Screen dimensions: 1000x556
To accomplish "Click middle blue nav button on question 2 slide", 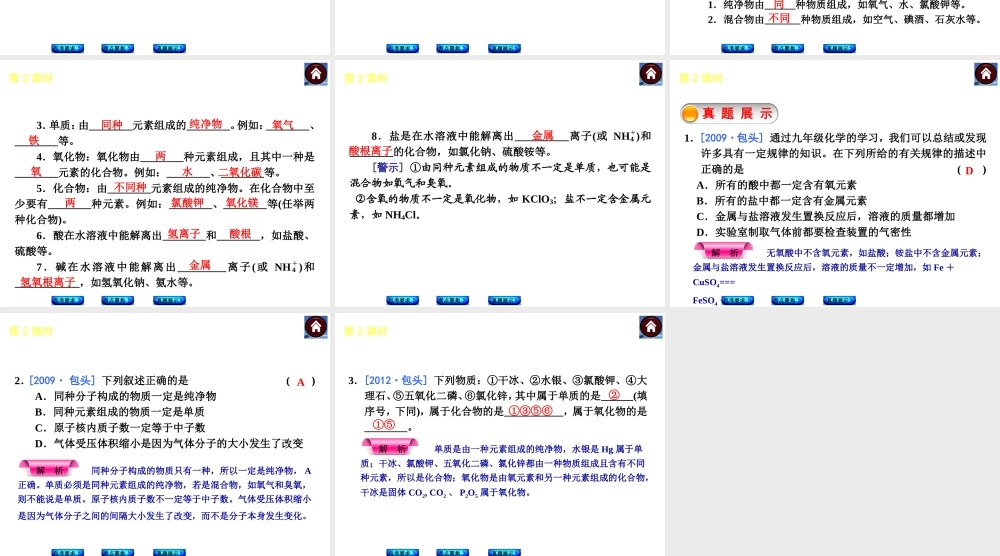I will point(118,552).
